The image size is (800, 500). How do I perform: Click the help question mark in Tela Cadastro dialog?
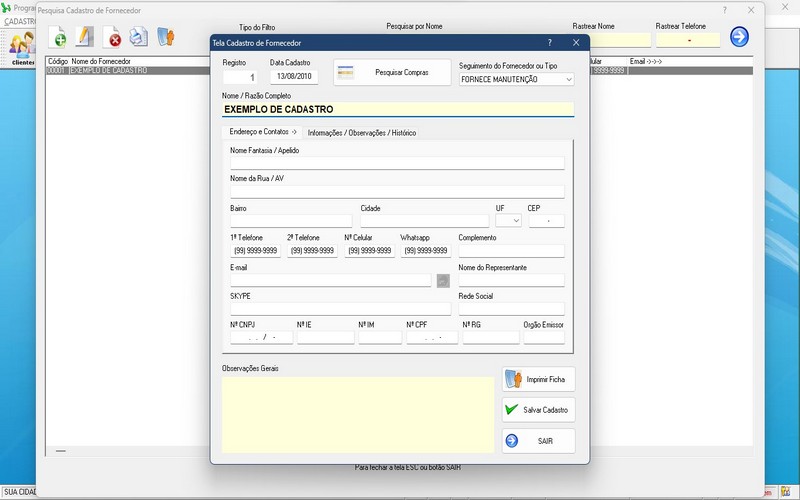point(549,43)
